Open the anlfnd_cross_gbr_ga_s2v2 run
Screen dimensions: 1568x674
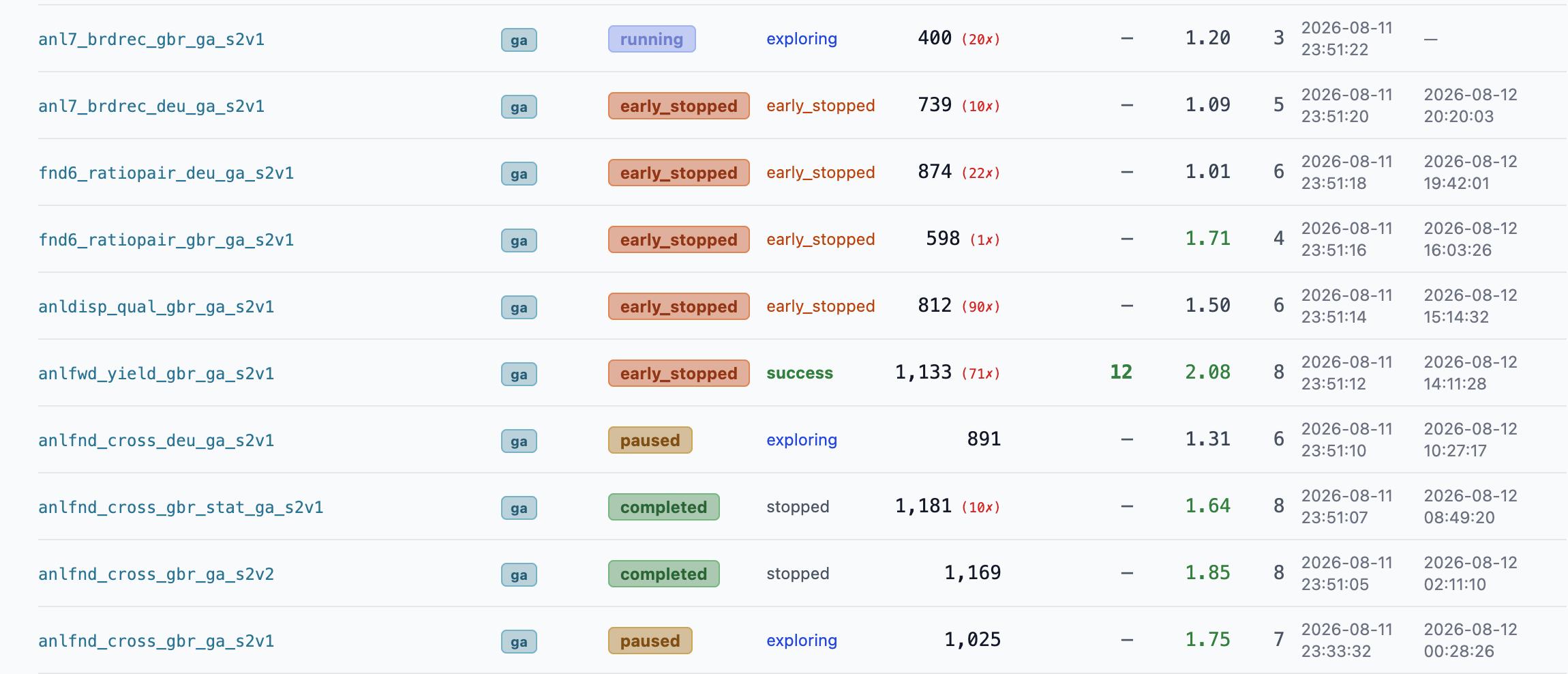coord(156,574)
